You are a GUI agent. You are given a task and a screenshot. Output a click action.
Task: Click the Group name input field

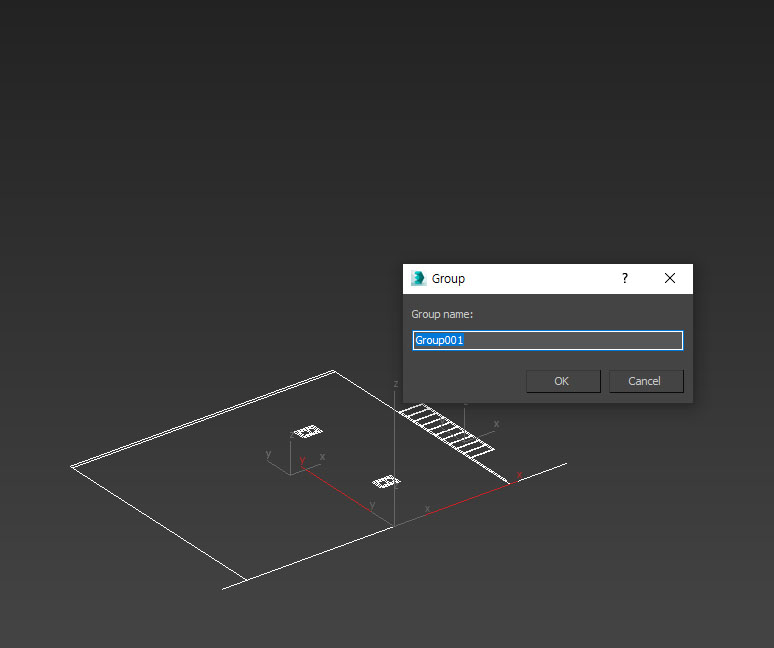(x=547, y=341)
